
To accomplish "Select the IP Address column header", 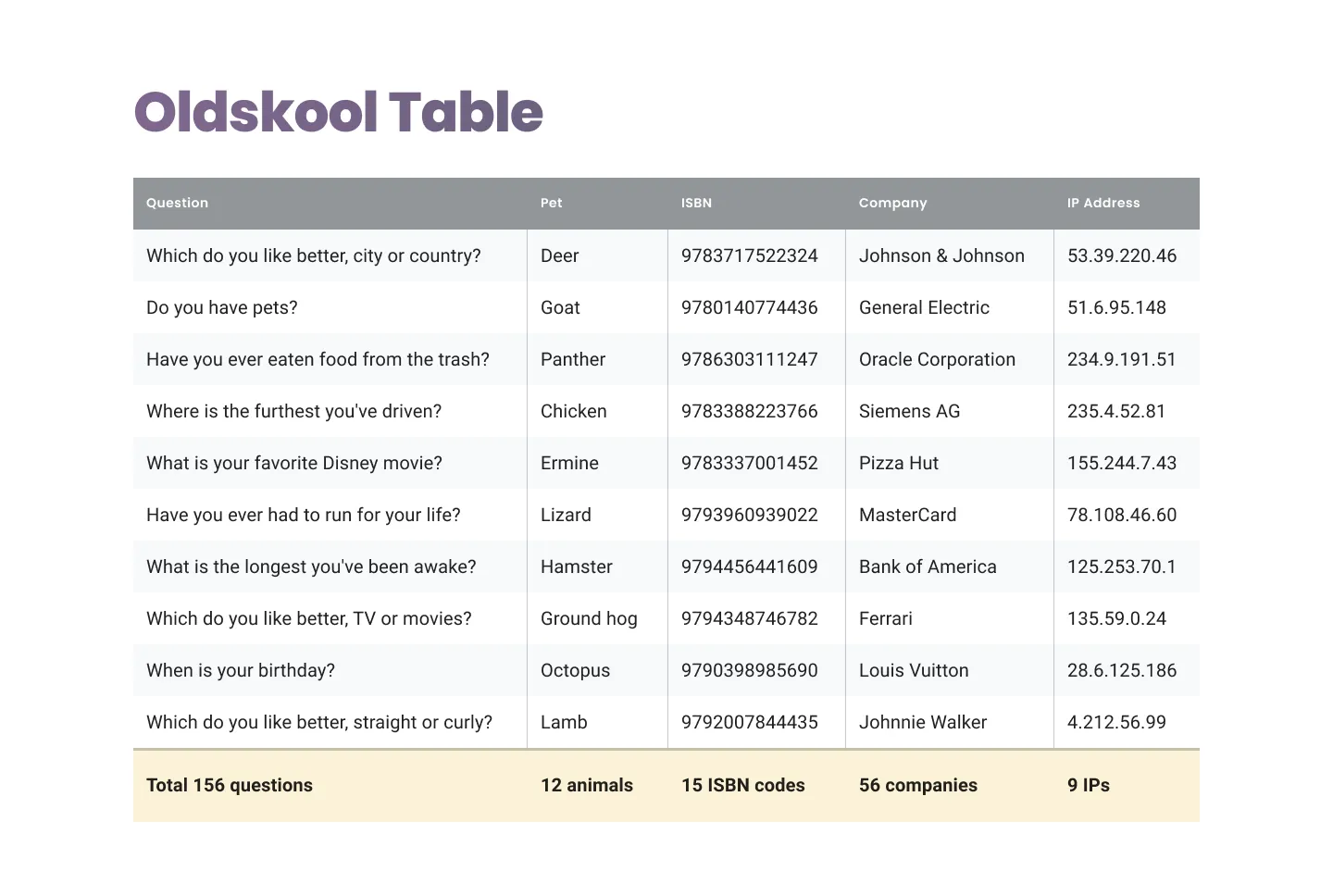I will point(1103,203).
